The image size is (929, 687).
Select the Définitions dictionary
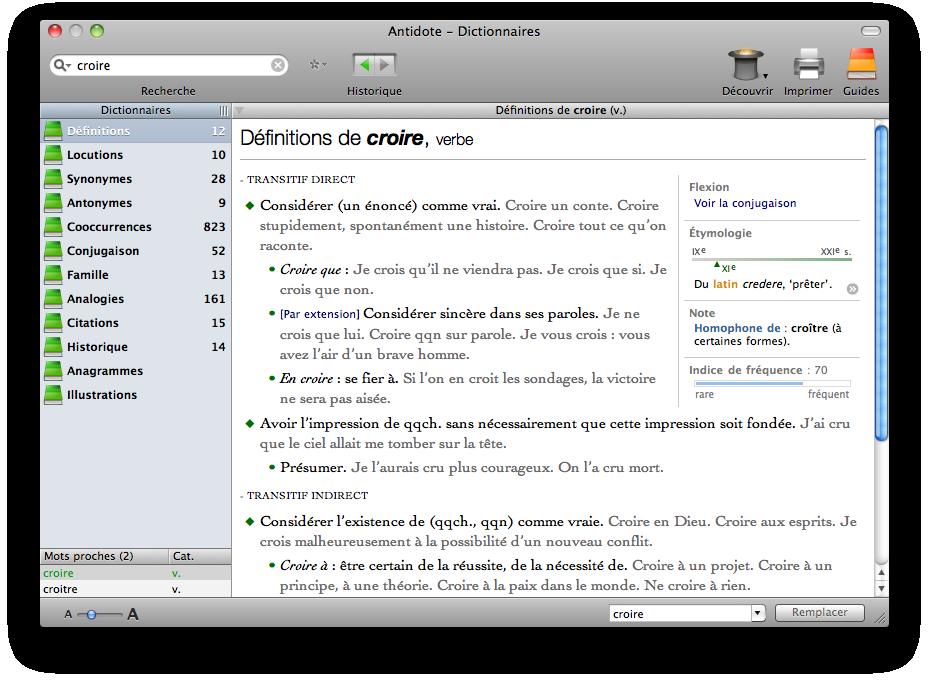[x=136, y=131]
